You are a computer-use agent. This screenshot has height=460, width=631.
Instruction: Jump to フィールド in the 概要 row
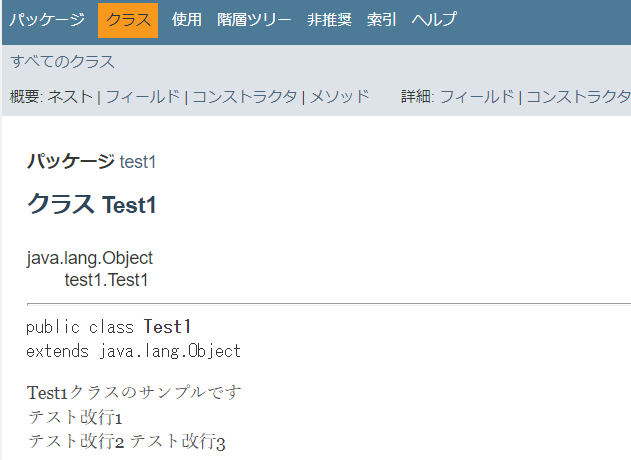pyautogui.click(x=143, y=97)
